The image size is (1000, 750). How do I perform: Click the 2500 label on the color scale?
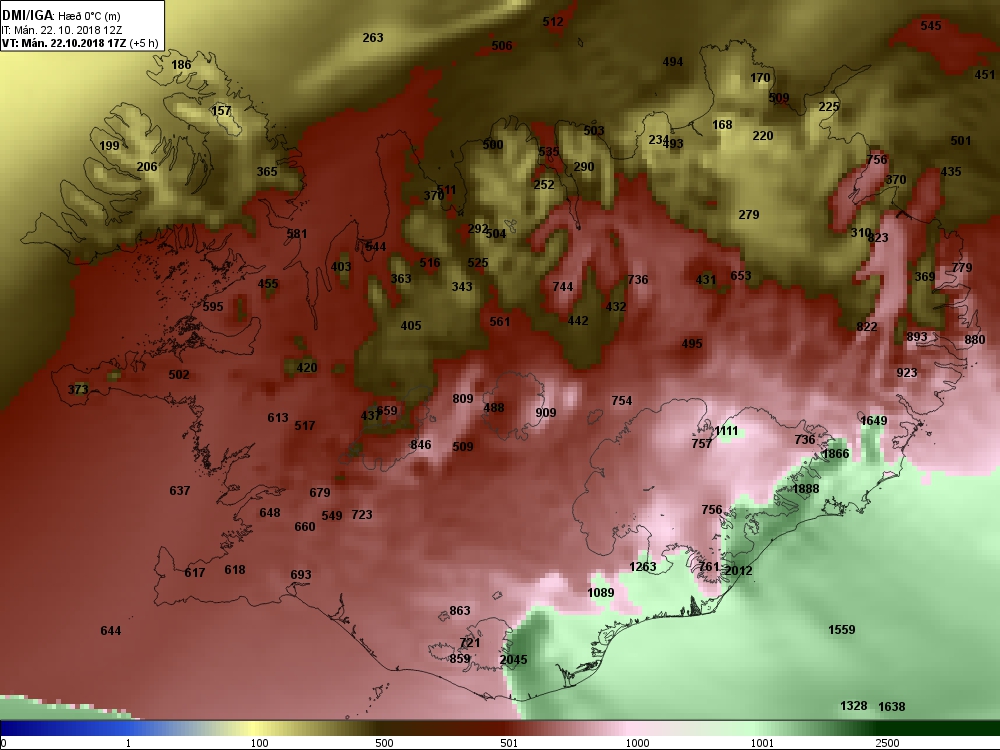[x=887, y=743]
